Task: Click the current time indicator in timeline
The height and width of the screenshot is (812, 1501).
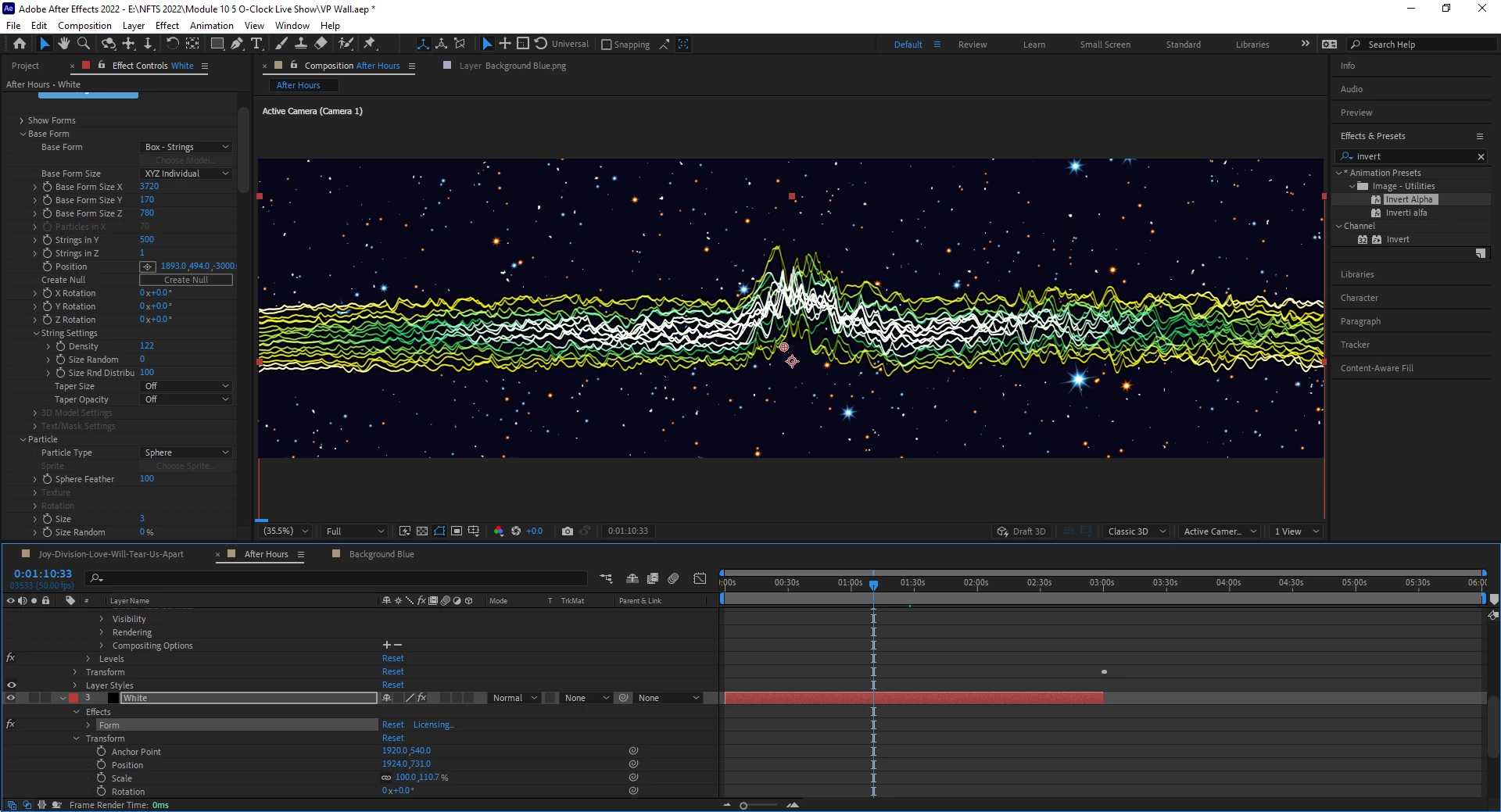Action: [x=873, y=585]
